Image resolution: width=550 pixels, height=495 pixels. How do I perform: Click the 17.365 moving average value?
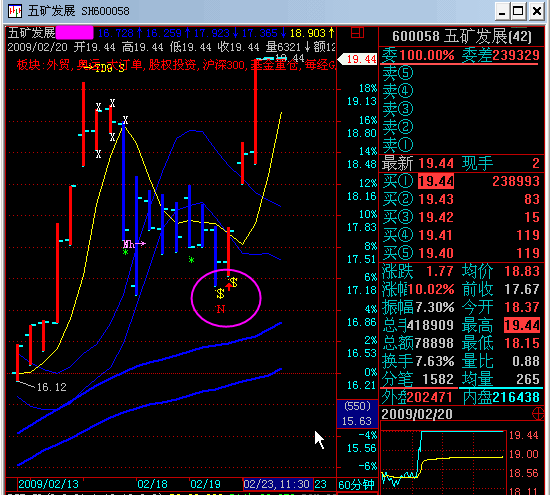260,33
